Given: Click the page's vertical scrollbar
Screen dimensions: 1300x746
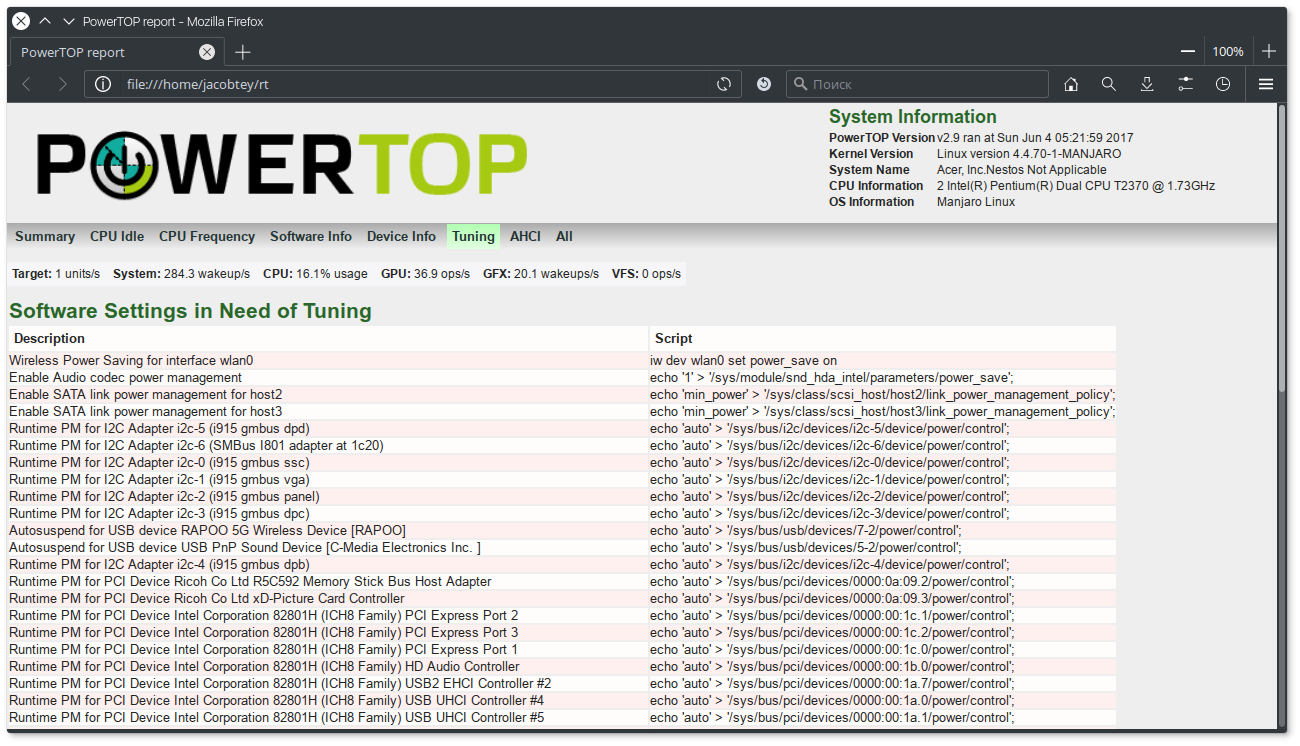Looking at the screenshot, I should [x=1282, y=400].
